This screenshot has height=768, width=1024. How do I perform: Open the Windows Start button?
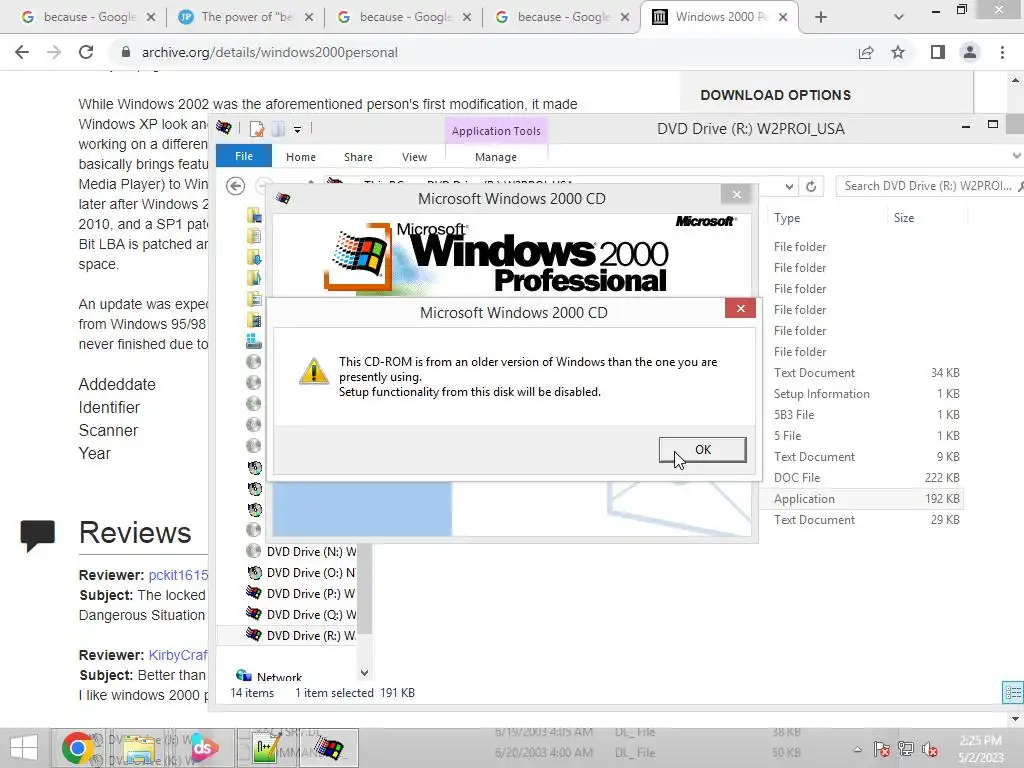[x=24, y=748]
